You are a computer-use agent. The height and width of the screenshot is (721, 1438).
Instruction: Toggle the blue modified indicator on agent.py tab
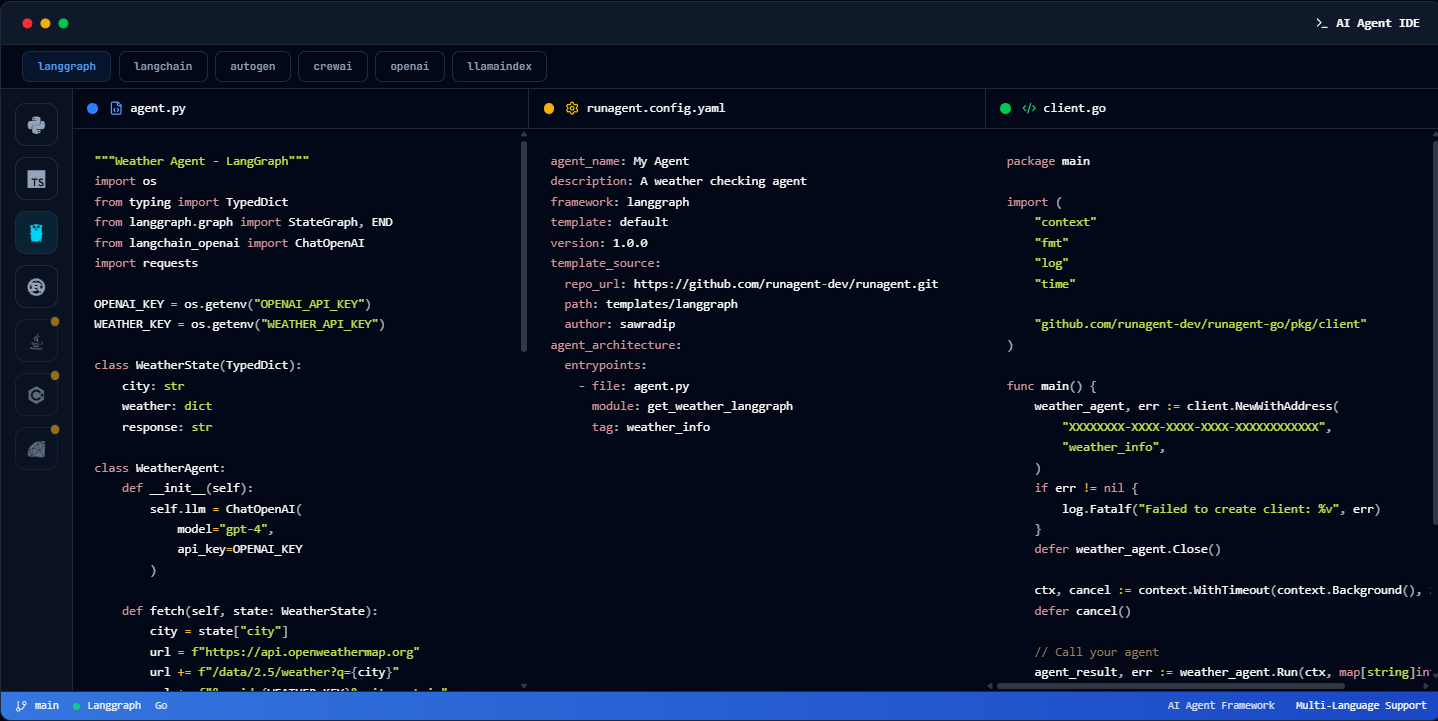(92, 108)
